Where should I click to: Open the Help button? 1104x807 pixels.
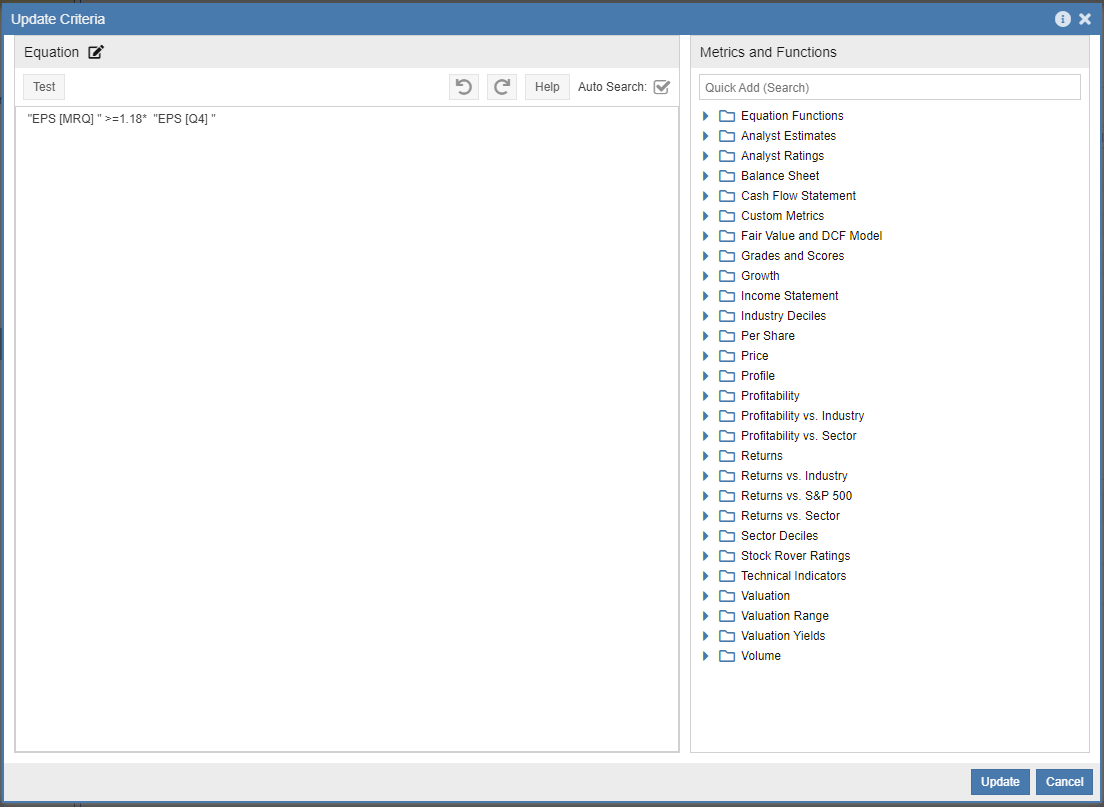pyautogui.click(x=547, y=87)
